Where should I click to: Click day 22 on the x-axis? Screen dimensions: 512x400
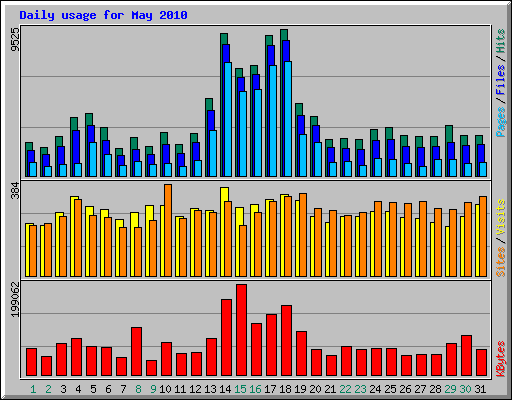[345, 389]
